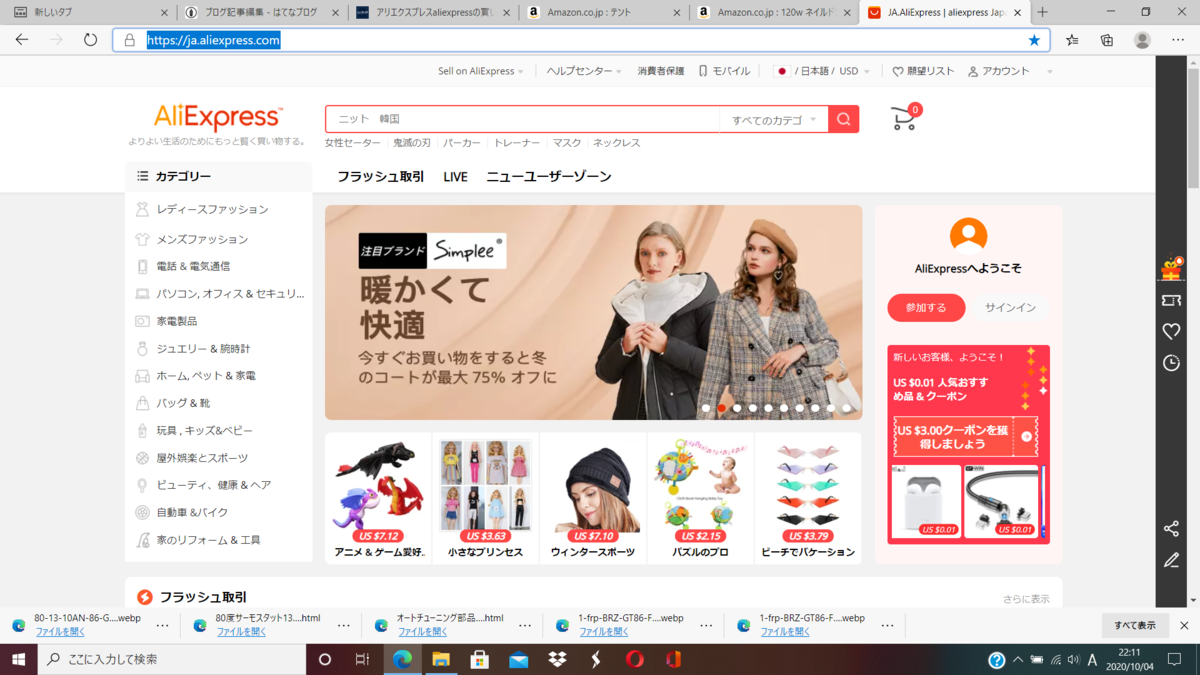Open the フラッシュ取引 menu item

coord(380,177)
